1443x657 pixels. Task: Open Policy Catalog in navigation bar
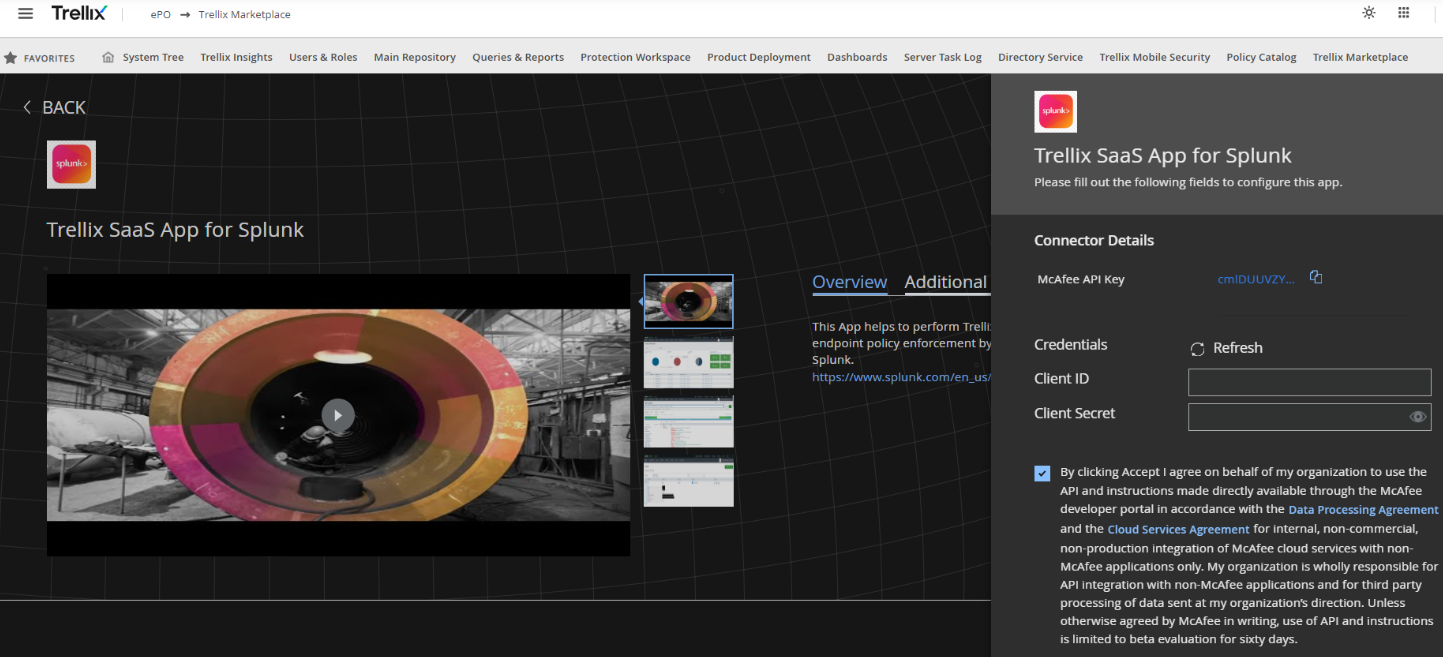(x=1261, y=58)
